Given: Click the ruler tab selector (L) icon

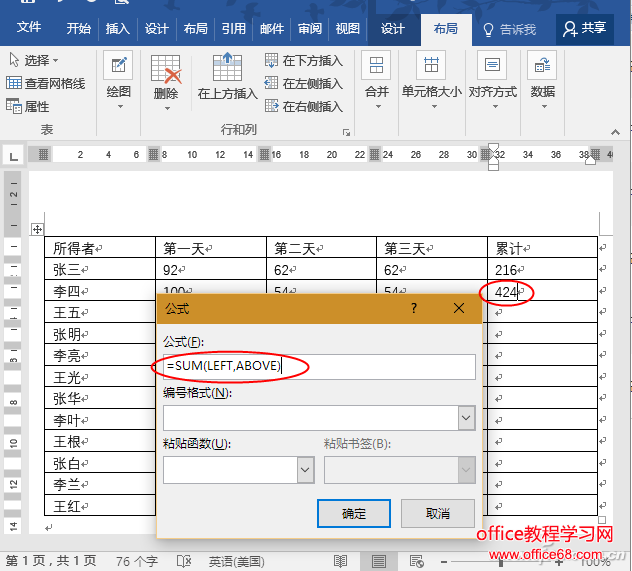Looking at the screenshot, I should pyautogui.click(x=13, y=156).
